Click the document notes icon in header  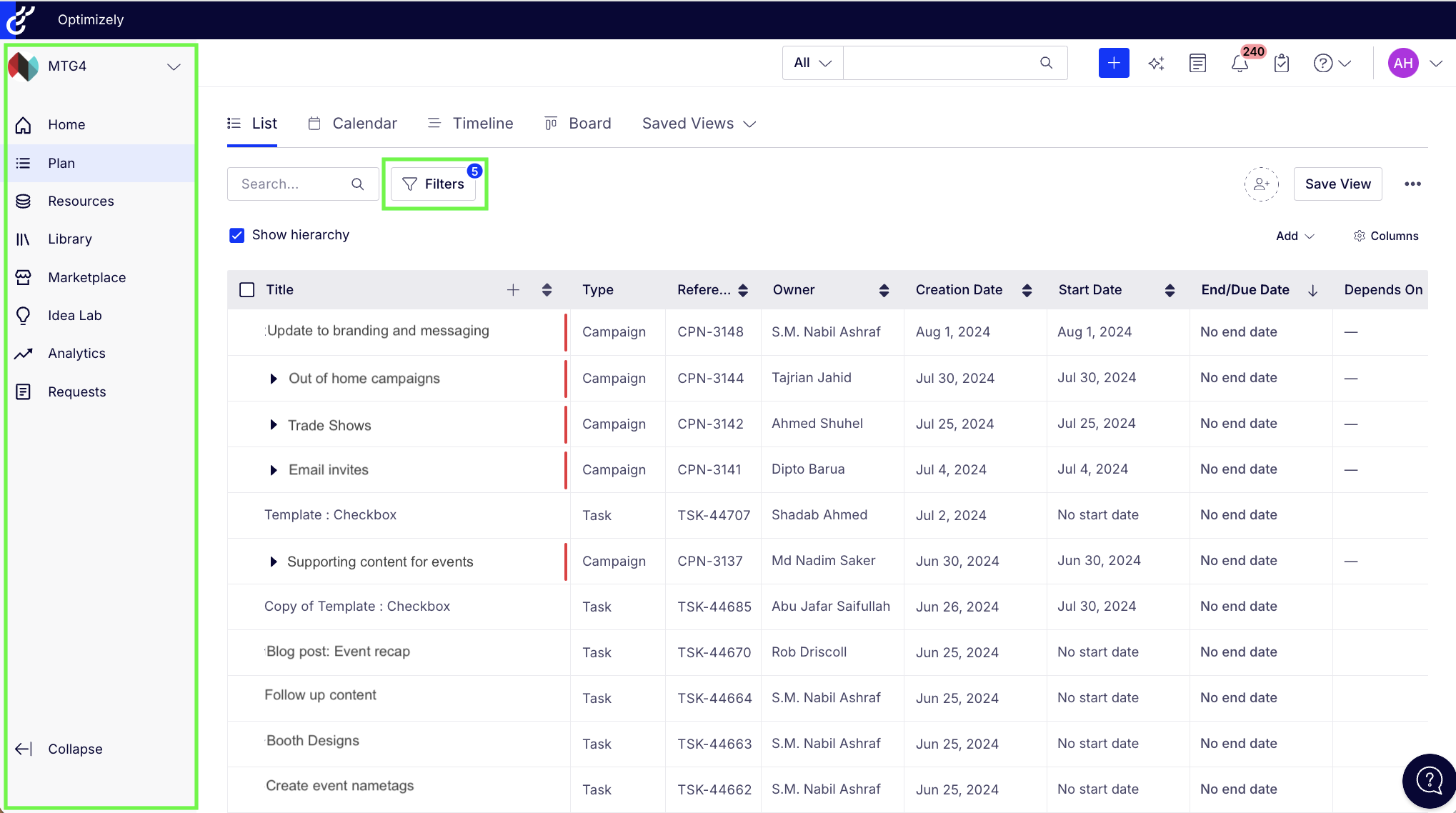(1197, 63)
